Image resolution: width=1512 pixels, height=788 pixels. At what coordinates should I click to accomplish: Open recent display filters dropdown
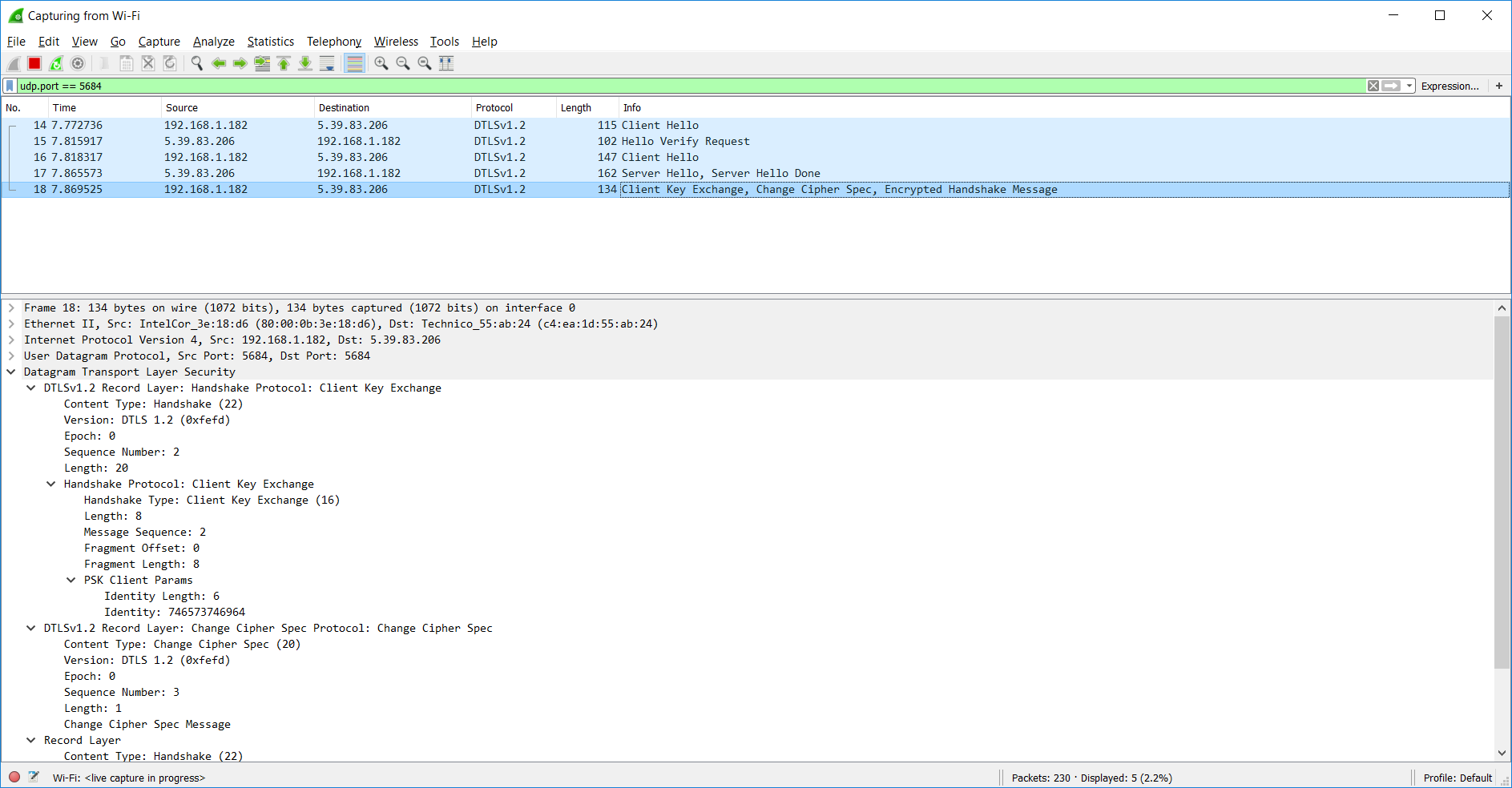click(1409, 86)
